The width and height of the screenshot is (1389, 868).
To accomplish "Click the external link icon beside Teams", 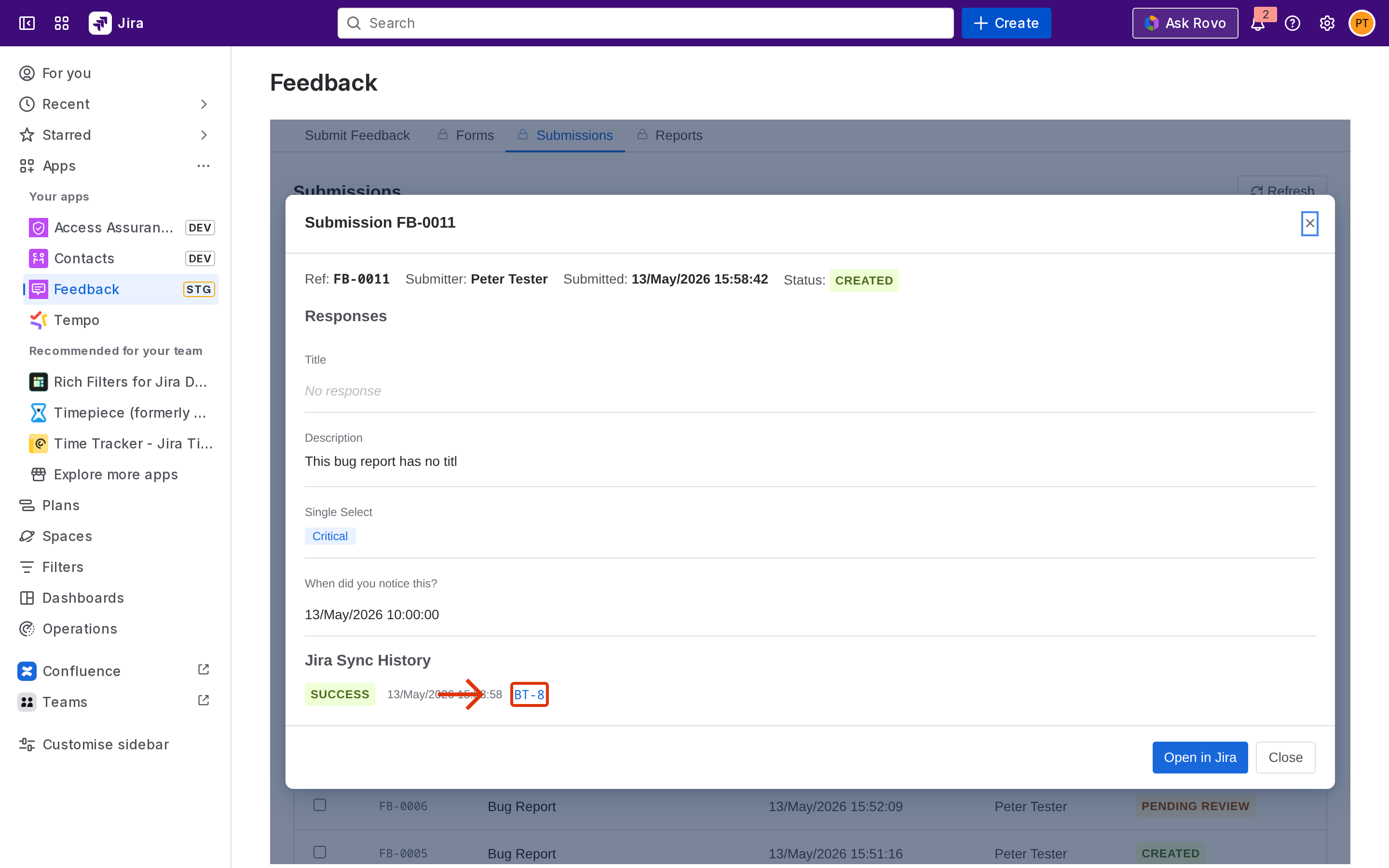I will [x=204, y=701].
